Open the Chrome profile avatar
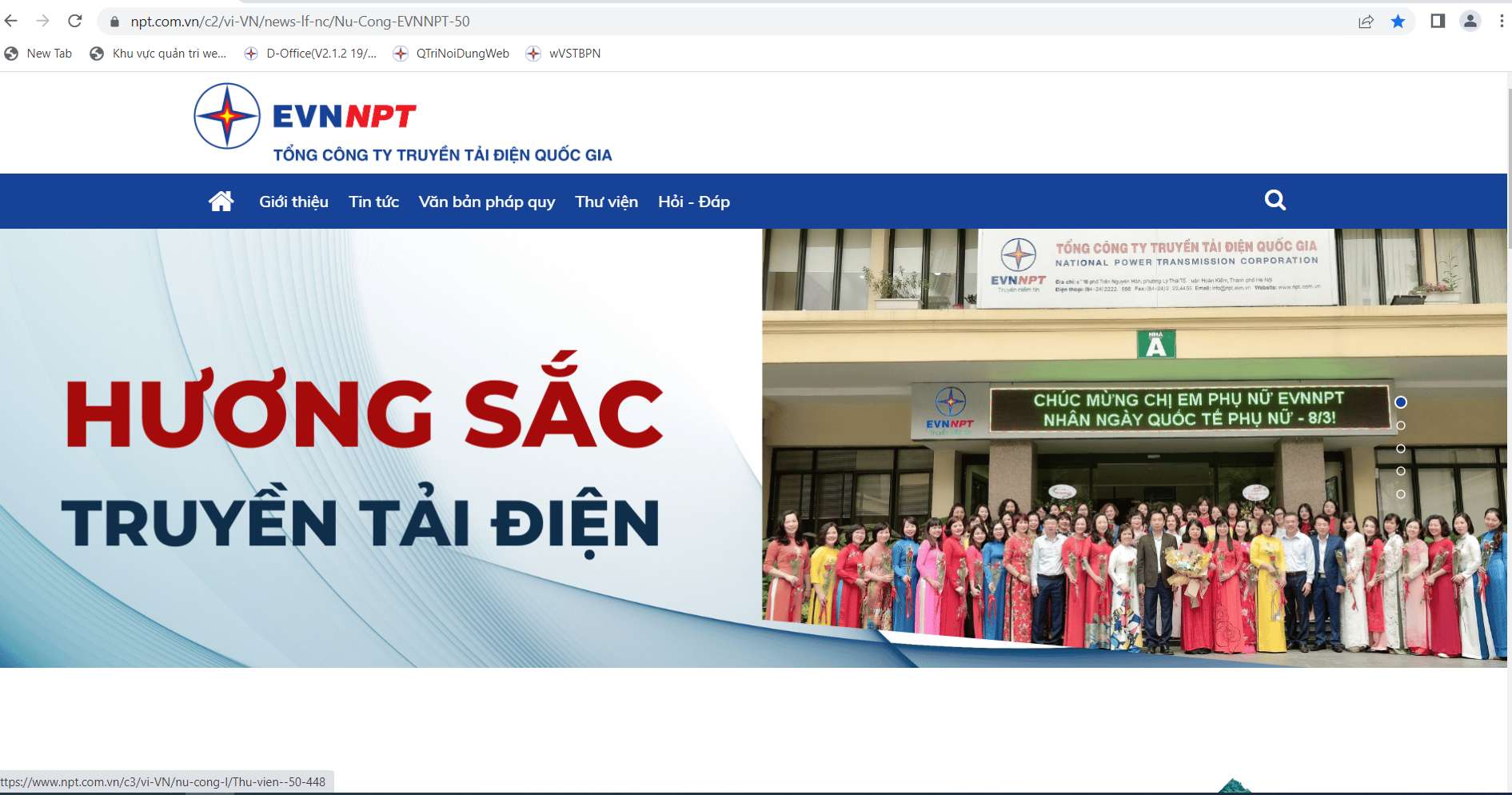Viewport: 1512px width, 795px height. [1470, 21]
